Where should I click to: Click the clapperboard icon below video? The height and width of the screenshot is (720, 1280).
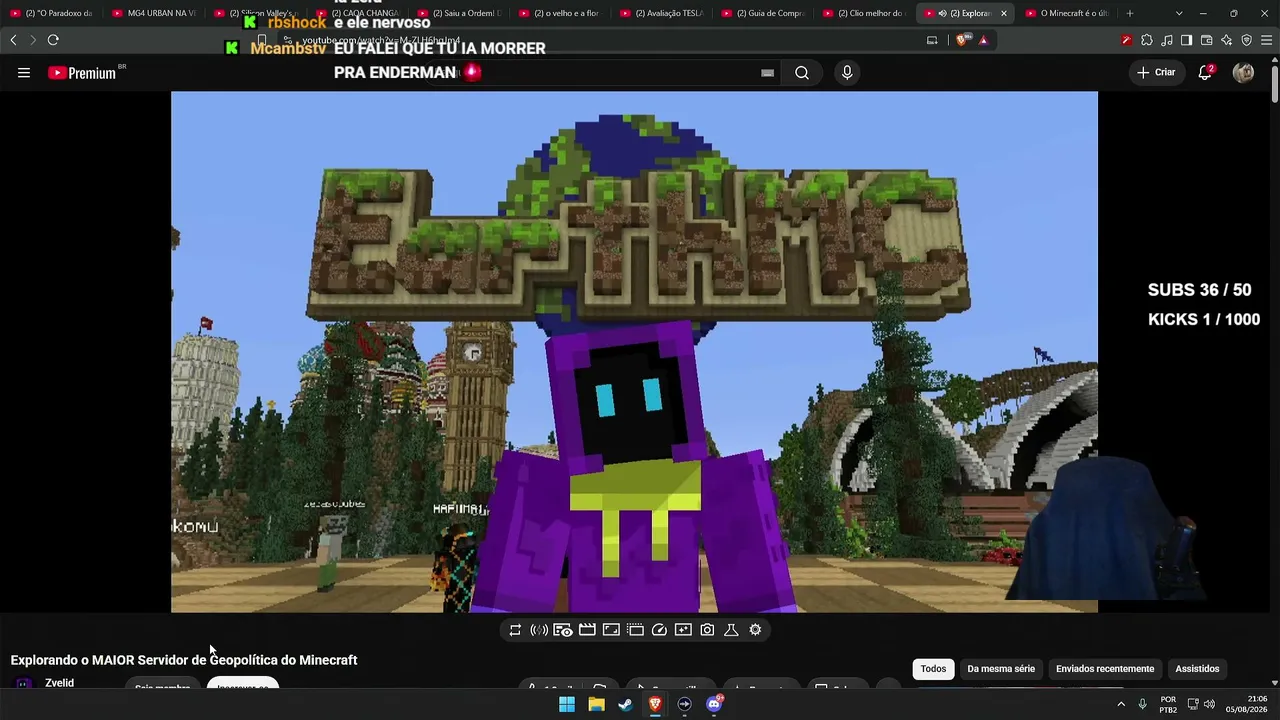coord(587,630)
